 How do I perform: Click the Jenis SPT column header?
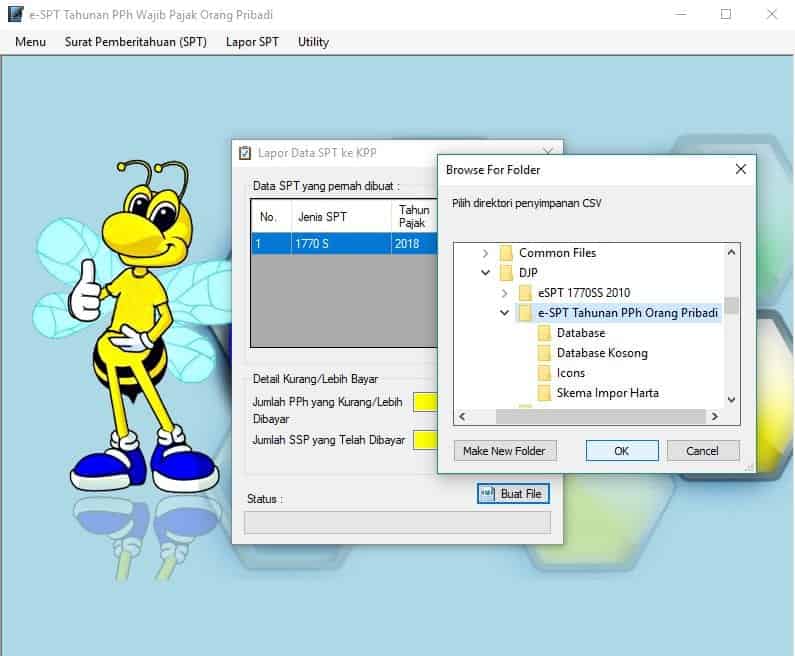(x=341, y=216)
